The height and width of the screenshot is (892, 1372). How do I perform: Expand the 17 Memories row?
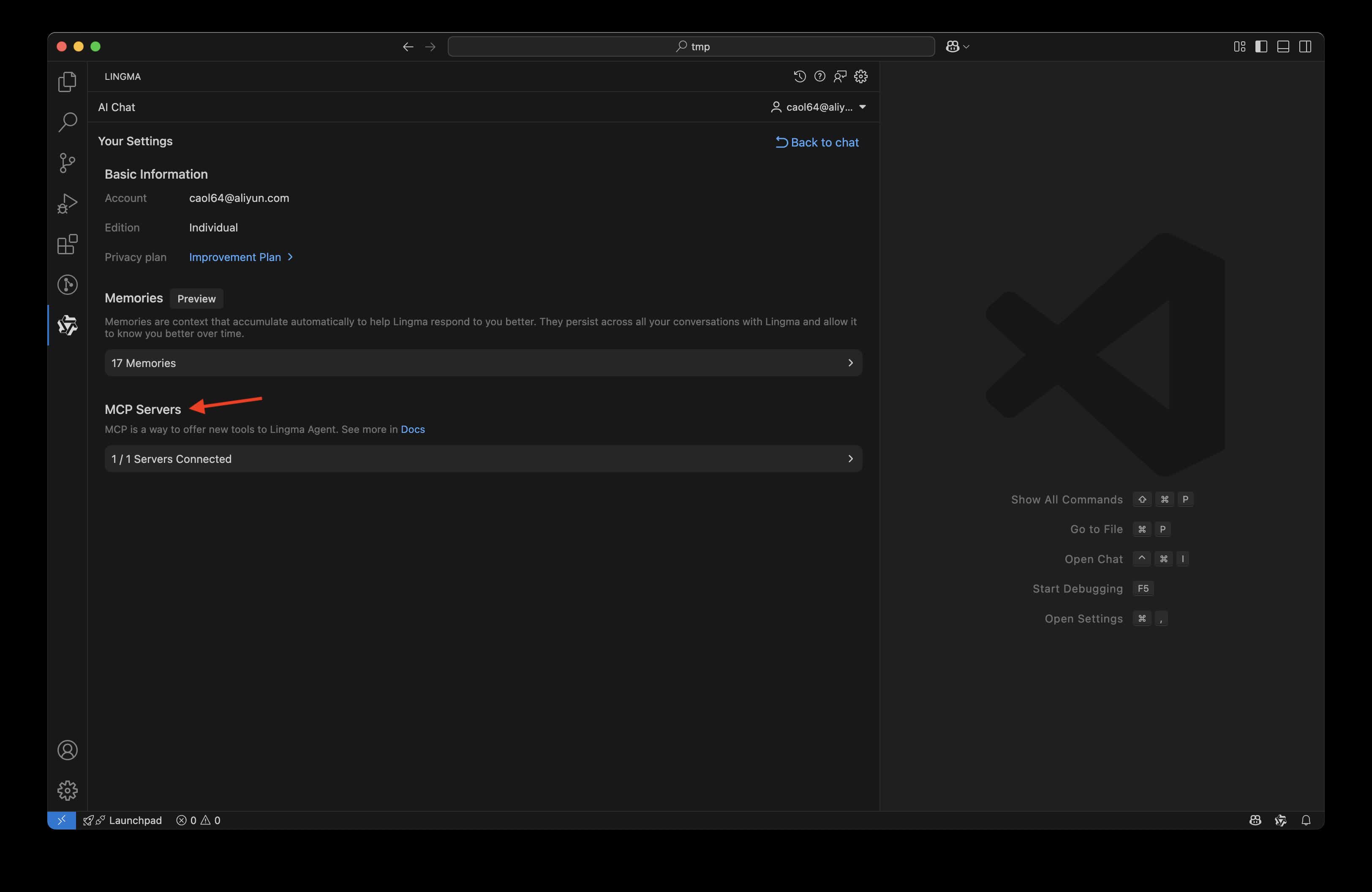(483, 363)
